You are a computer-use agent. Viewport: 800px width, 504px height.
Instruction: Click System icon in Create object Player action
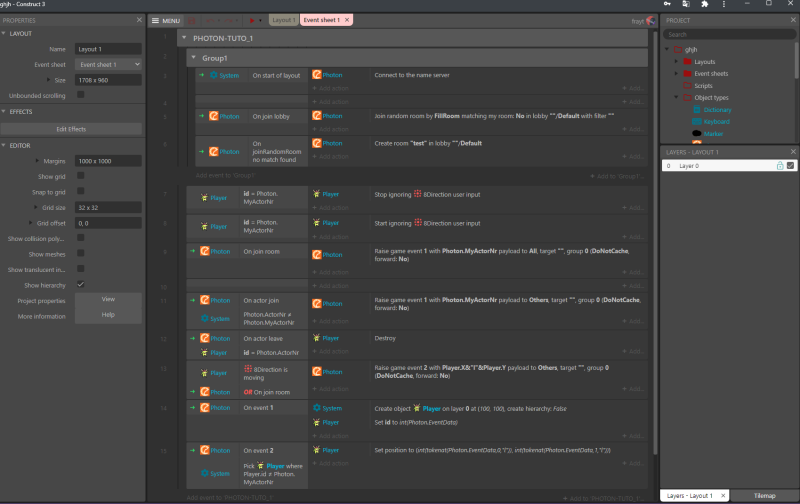pyautogui.click(x=317, y=408)
